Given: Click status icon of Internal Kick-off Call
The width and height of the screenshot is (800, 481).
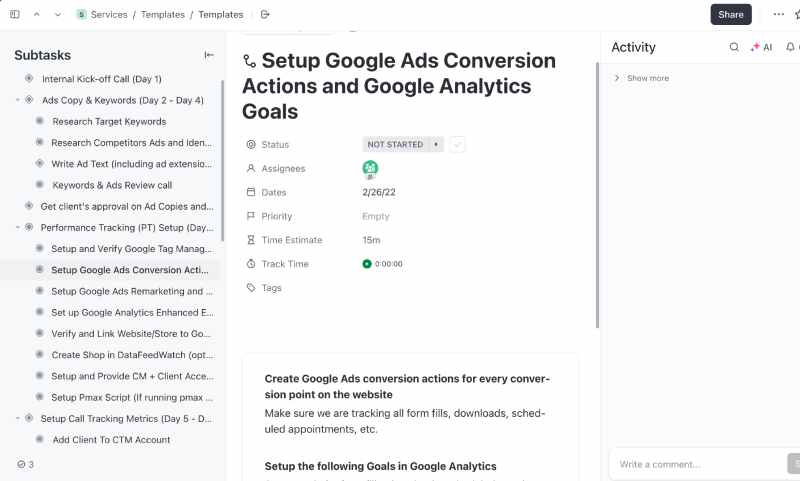Looking at the screenshot, I should click(29, 79).
